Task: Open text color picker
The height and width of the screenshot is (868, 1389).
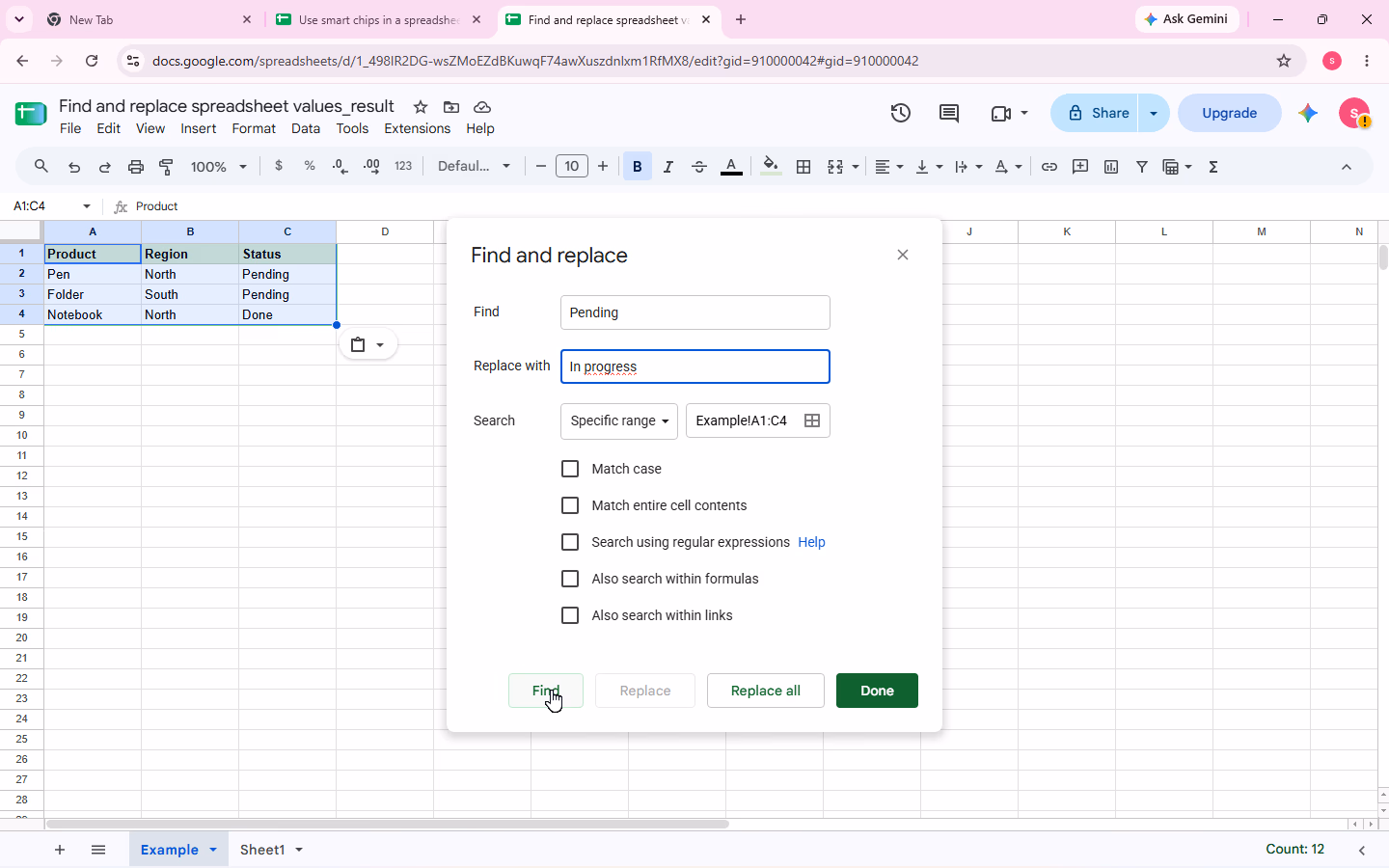Action: pyautogui.click(x=732, y=167)
